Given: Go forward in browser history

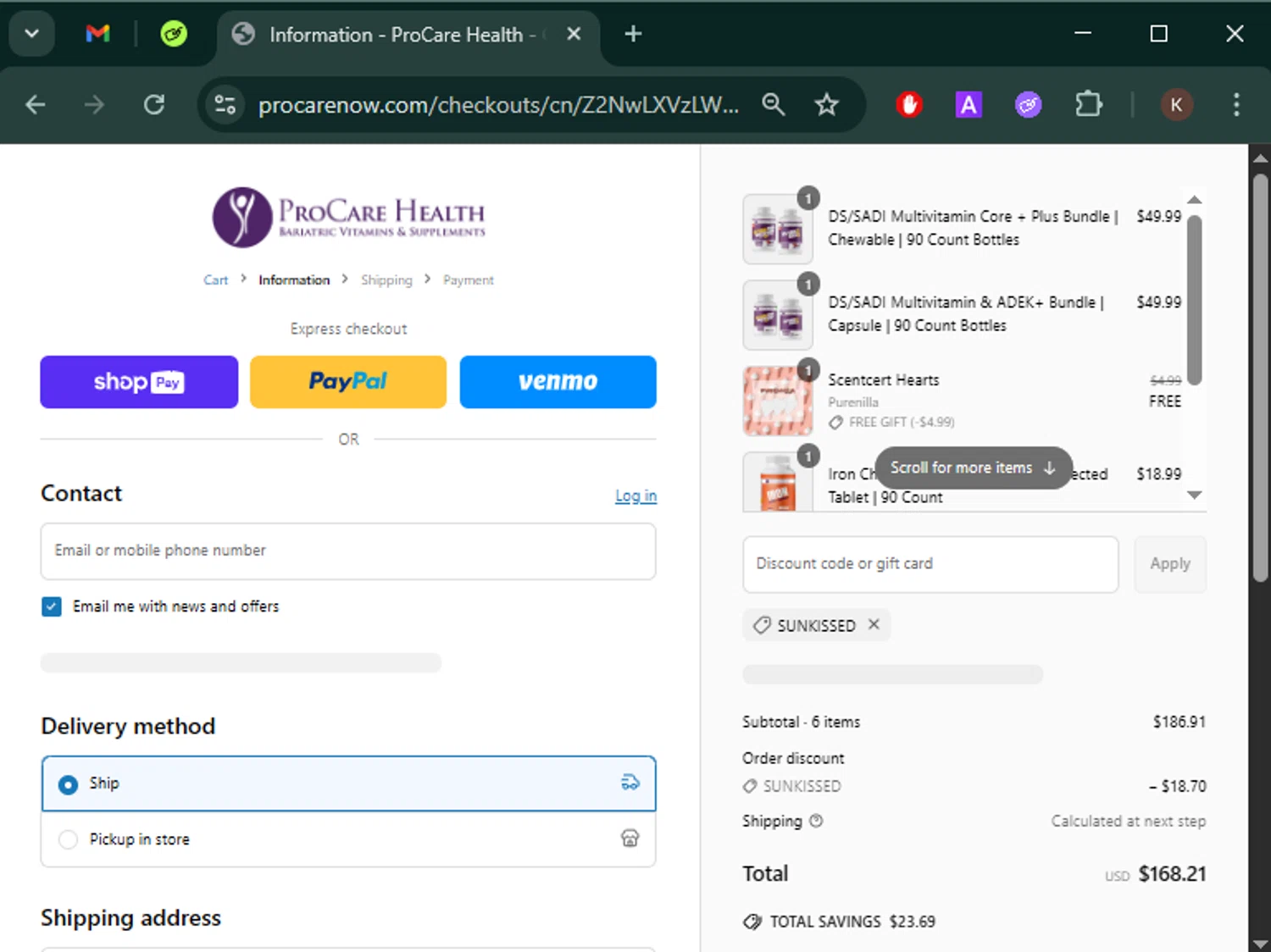Looking at the screenshot, I should [x=94, y=105].
